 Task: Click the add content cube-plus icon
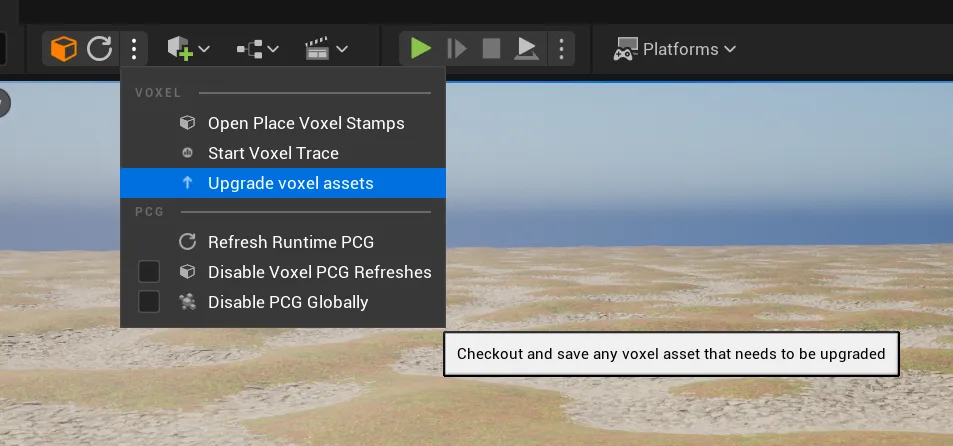[187, 48]
